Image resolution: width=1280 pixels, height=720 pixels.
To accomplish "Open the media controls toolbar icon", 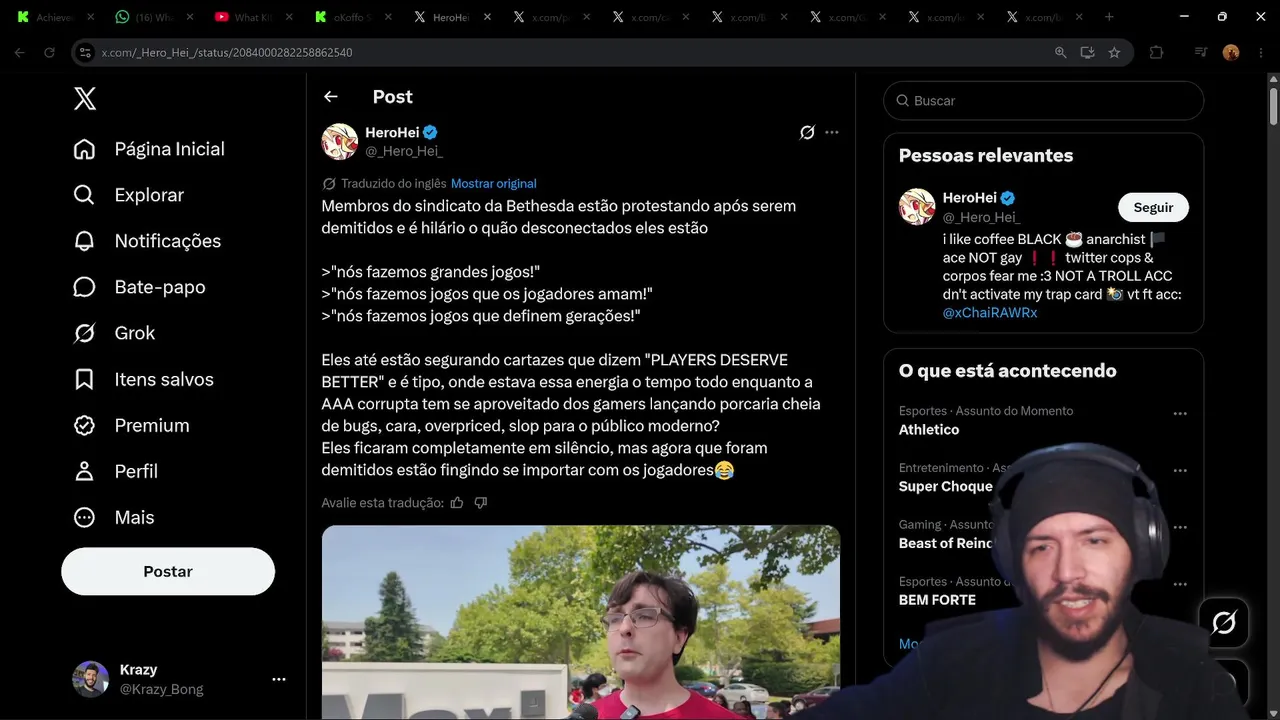I will tap(1201, 52).
